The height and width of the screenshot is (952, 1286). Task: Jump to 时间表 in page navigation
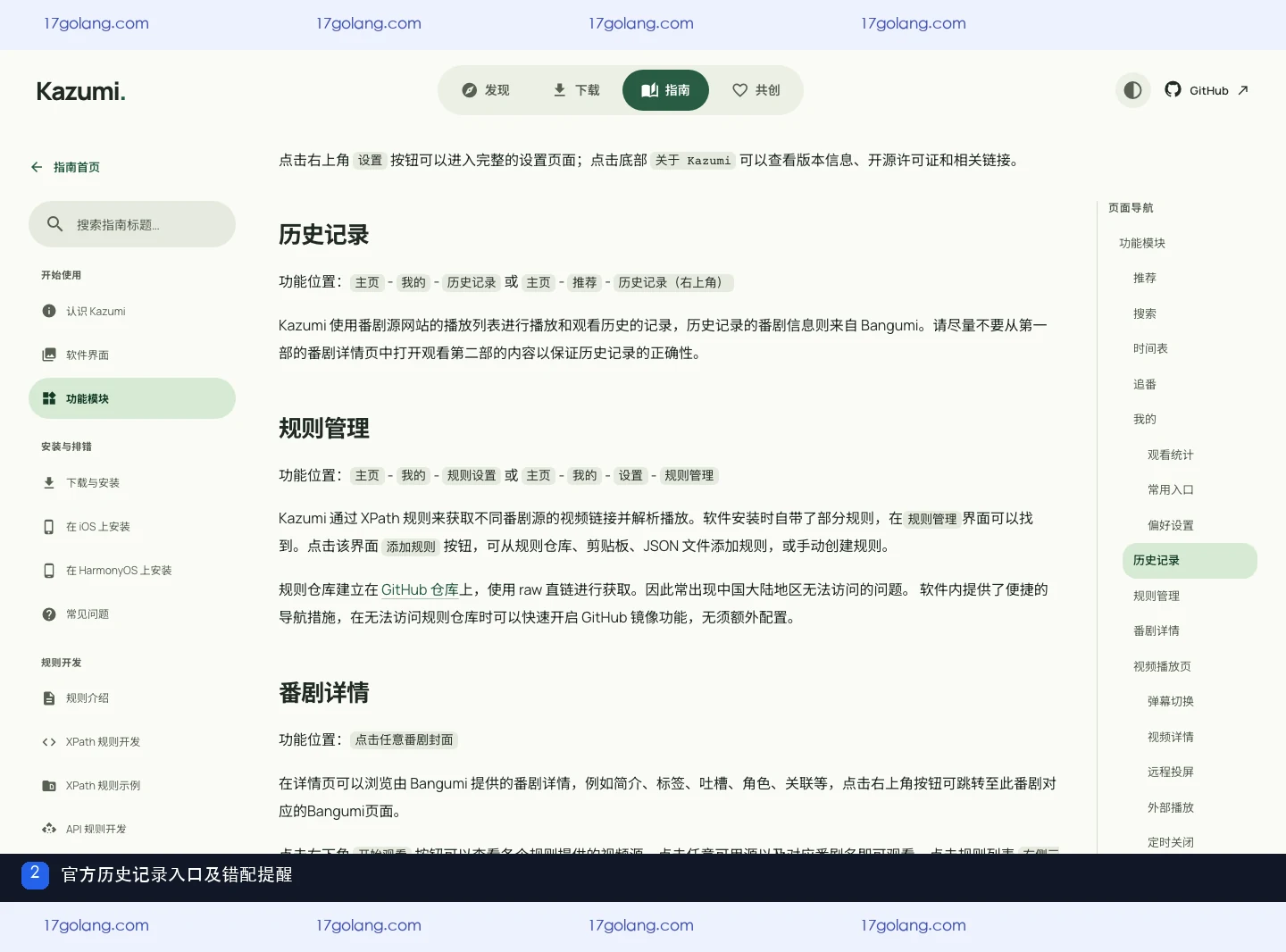1150,348
